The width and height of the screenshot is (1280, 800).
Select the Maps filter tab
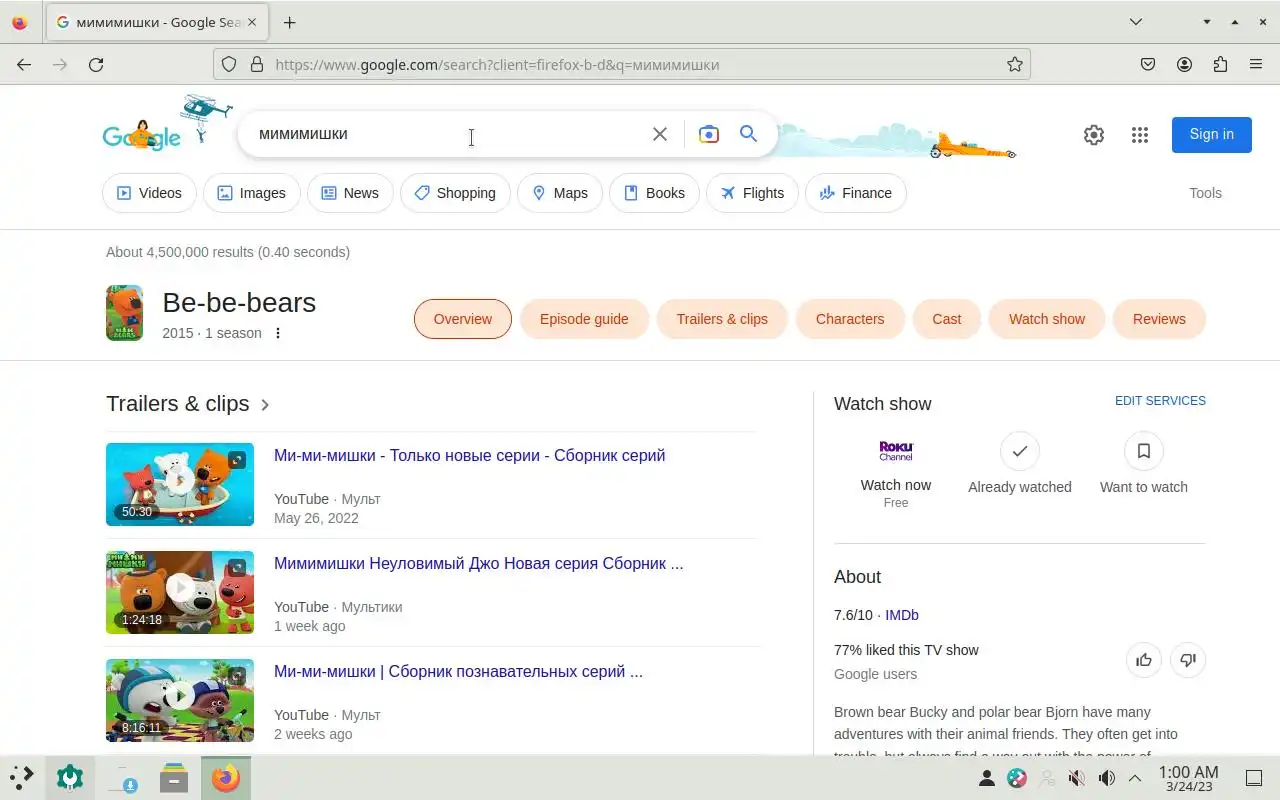(560, 193)
